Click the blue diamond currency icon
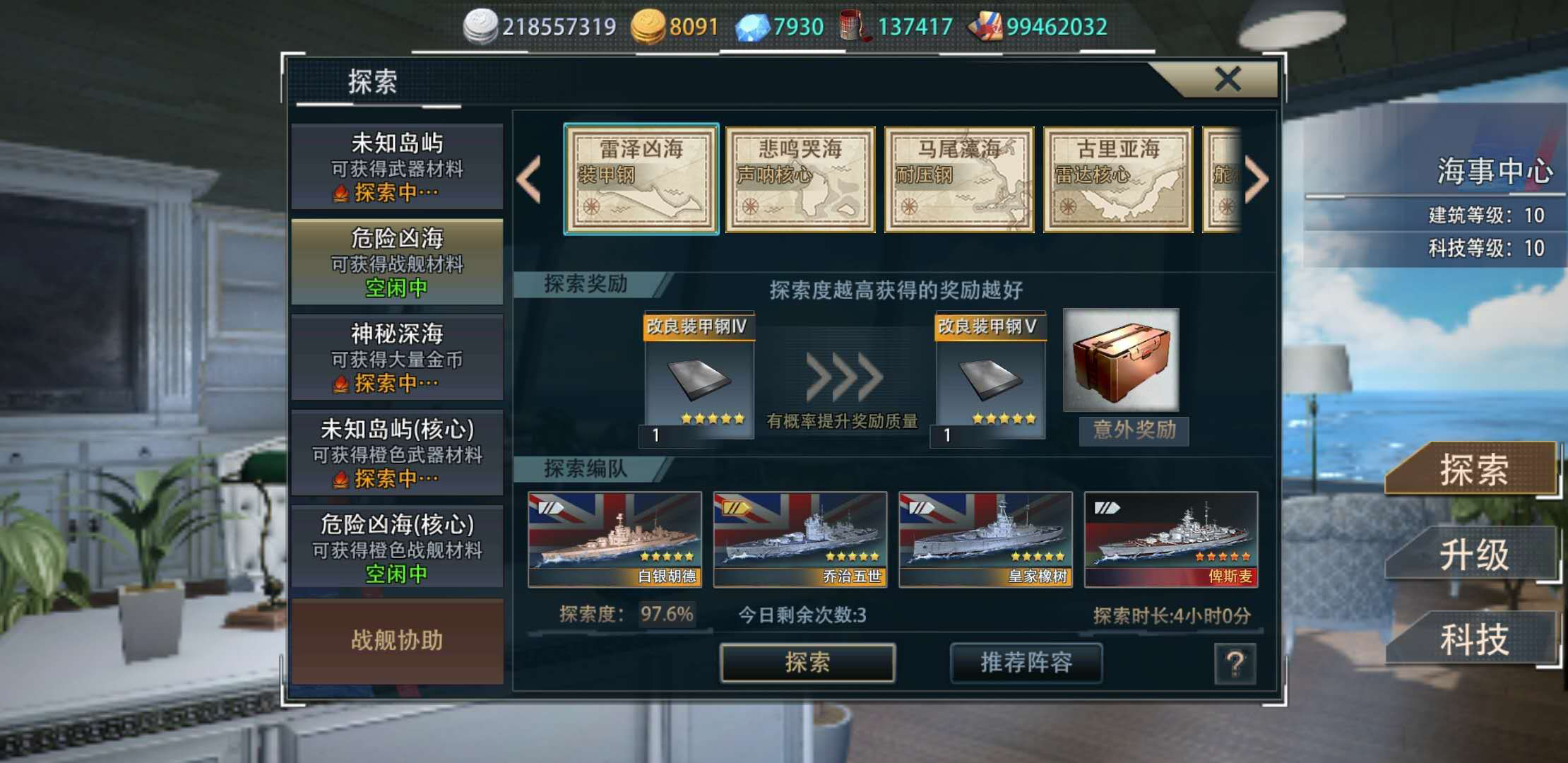Screen dimensions: 1568x763 coord(752,28)
